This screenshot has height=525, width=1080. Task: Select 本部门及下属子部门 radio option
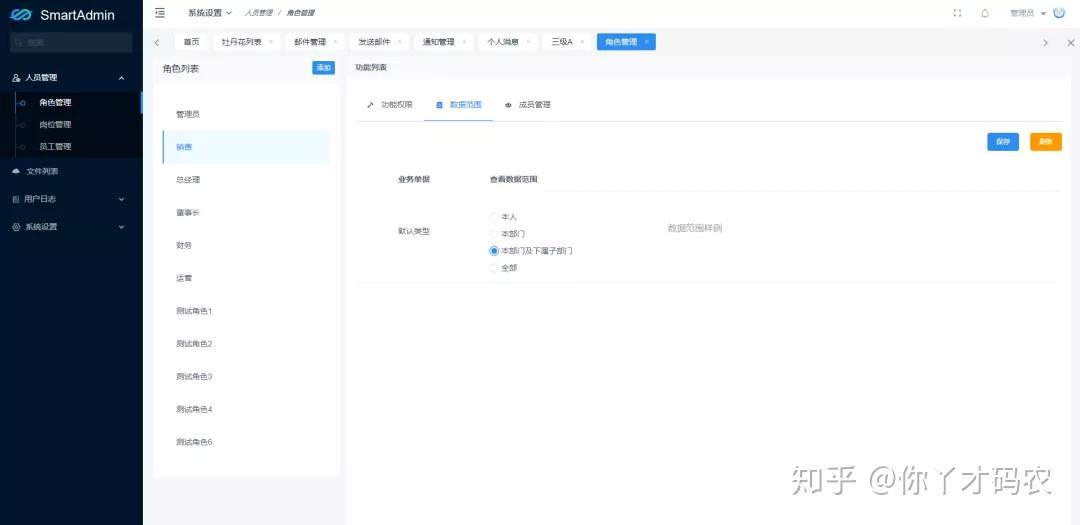click(494, 251)
